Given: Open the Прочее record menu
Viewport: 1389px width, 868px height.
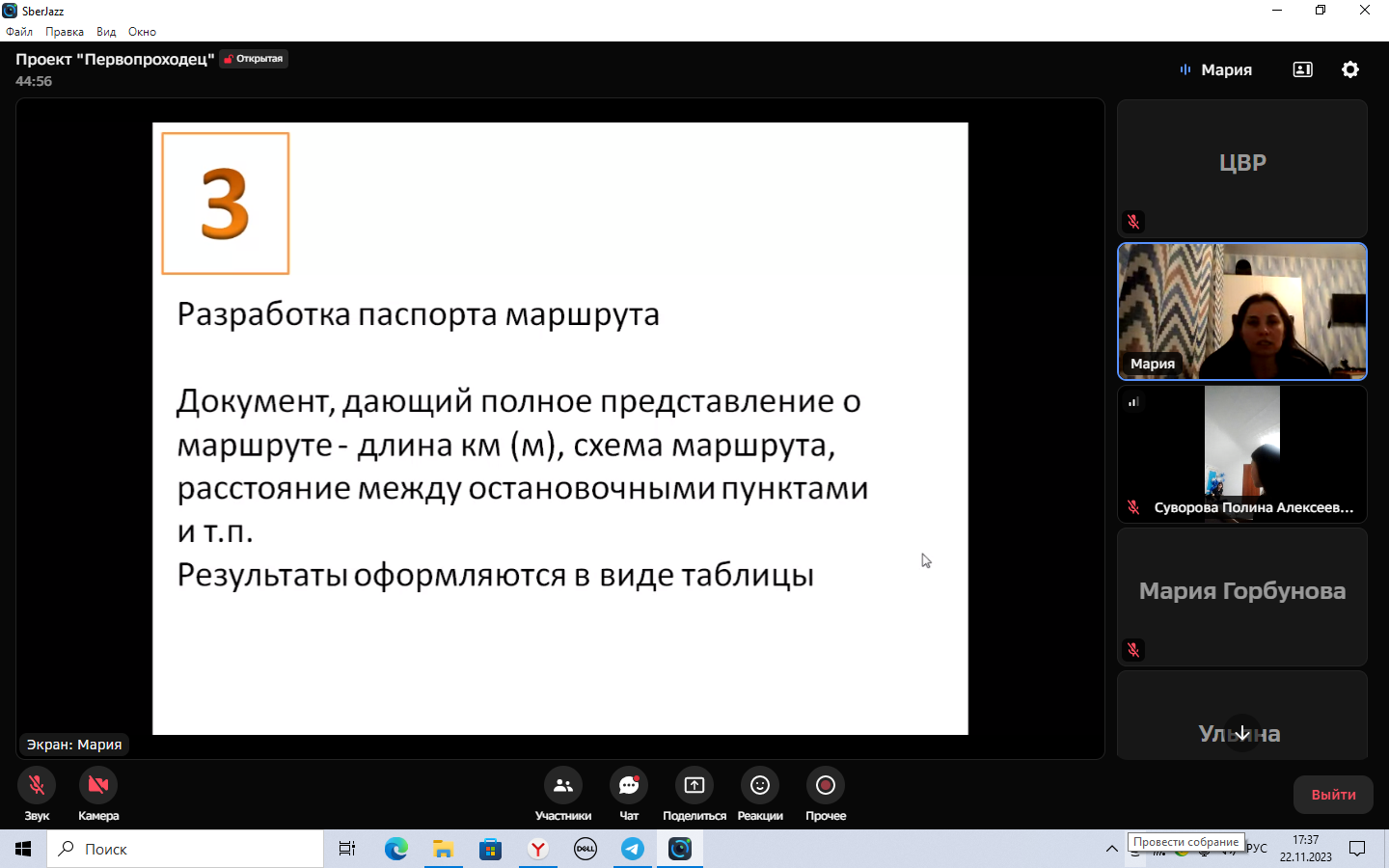Looking at the screenshot, I should [826, 785].
